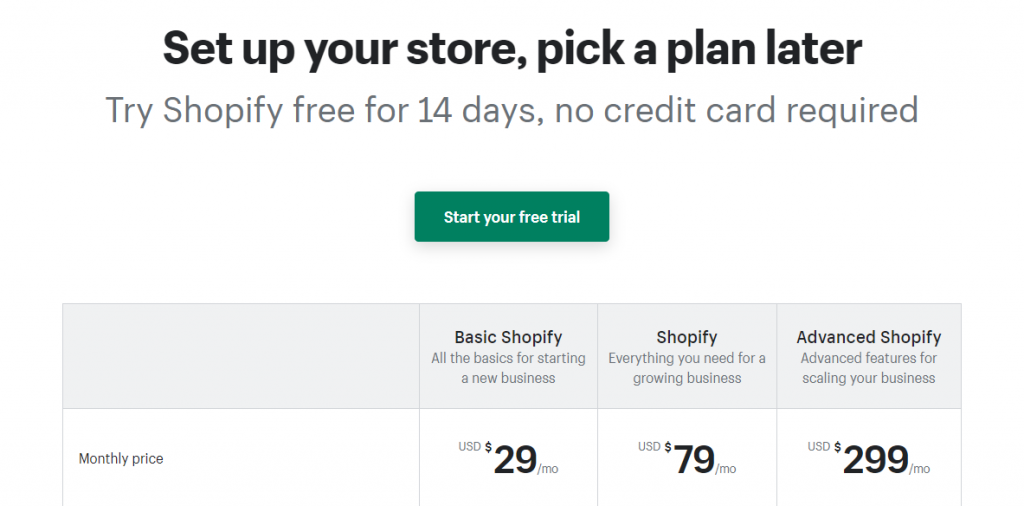Click the /mo suffix after 299

(920, 469)
